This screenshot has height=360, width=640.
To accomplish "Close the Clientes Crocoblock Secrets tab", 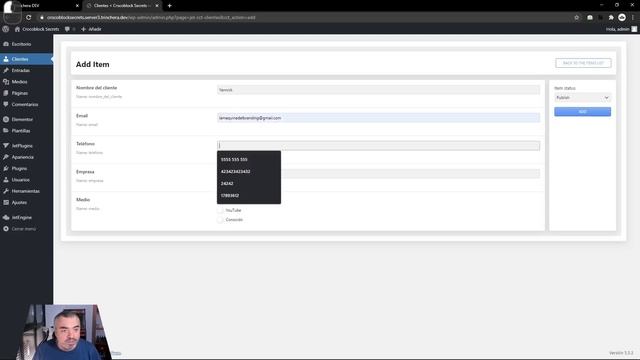I will tap(157, 6).
